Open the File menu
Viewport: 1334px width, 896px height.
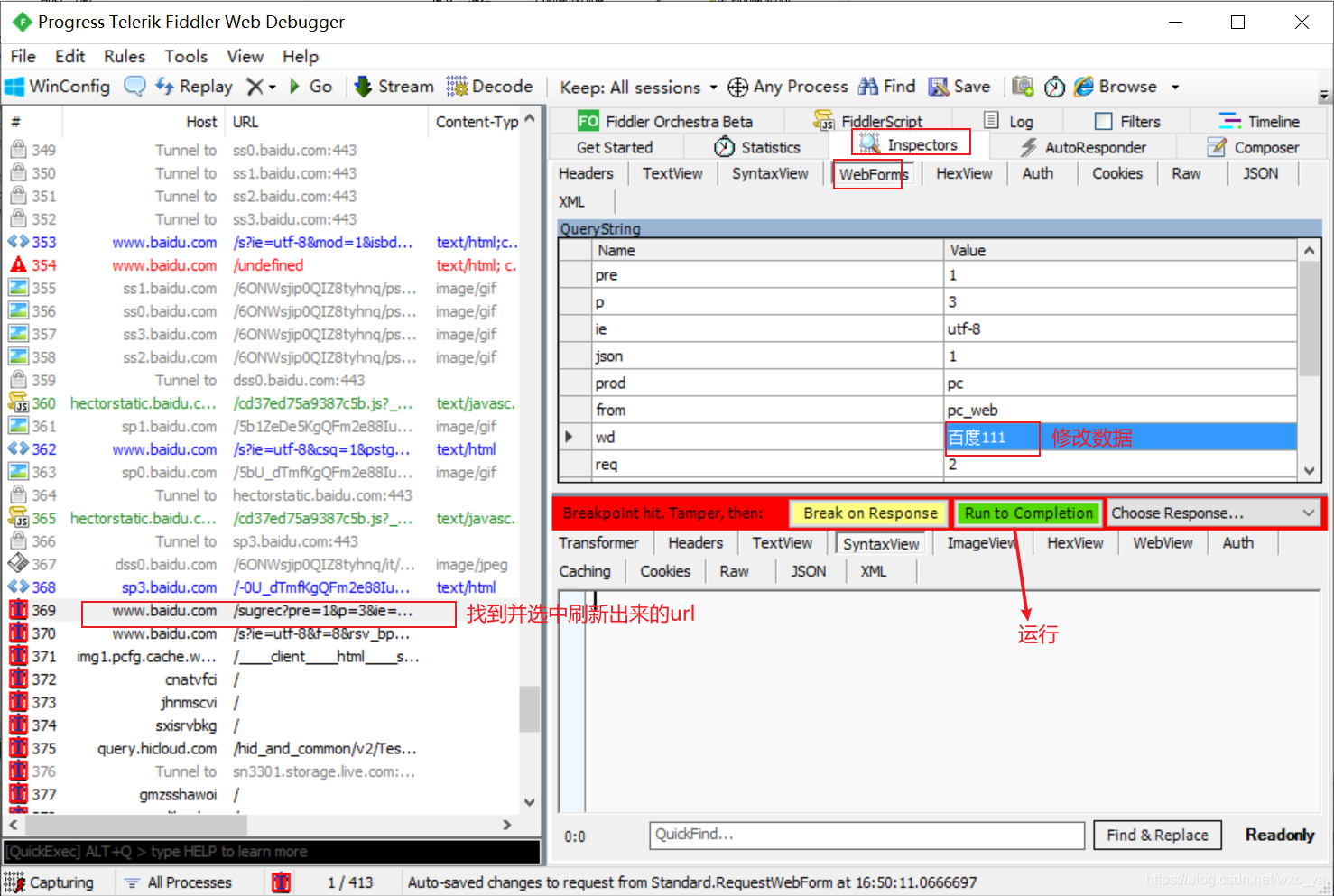coord(23,56)
